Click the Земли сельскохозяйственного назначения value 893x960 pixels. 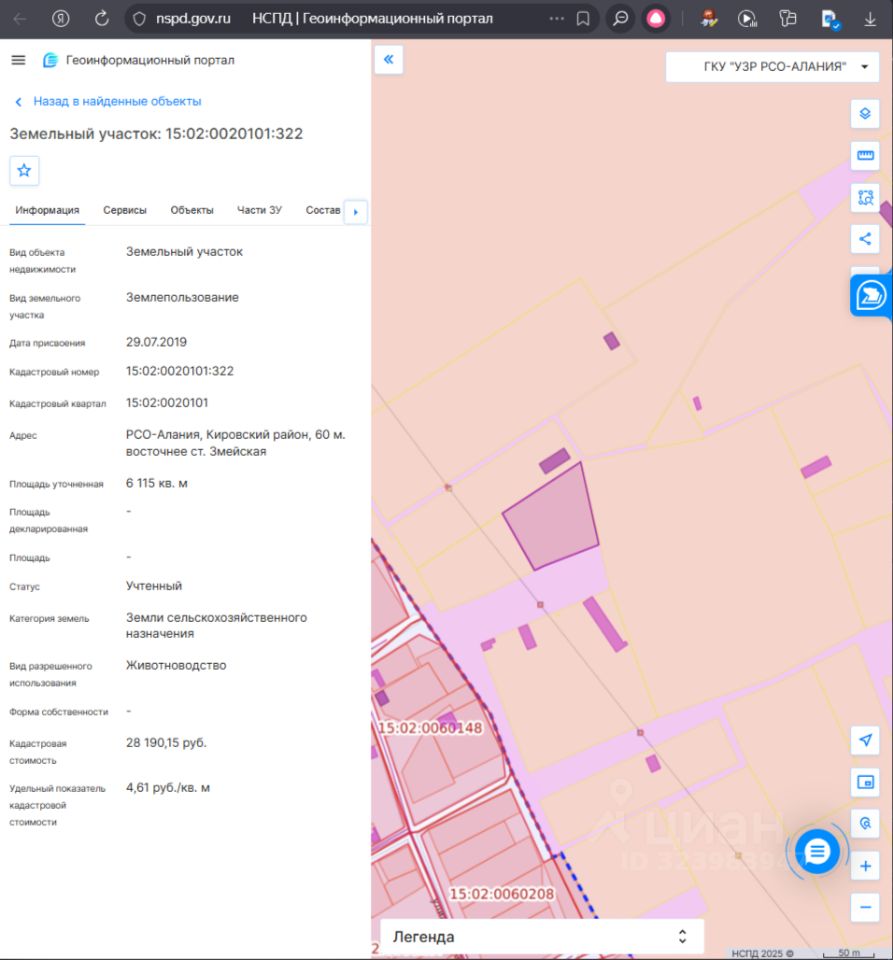click(x=216, y=626)
